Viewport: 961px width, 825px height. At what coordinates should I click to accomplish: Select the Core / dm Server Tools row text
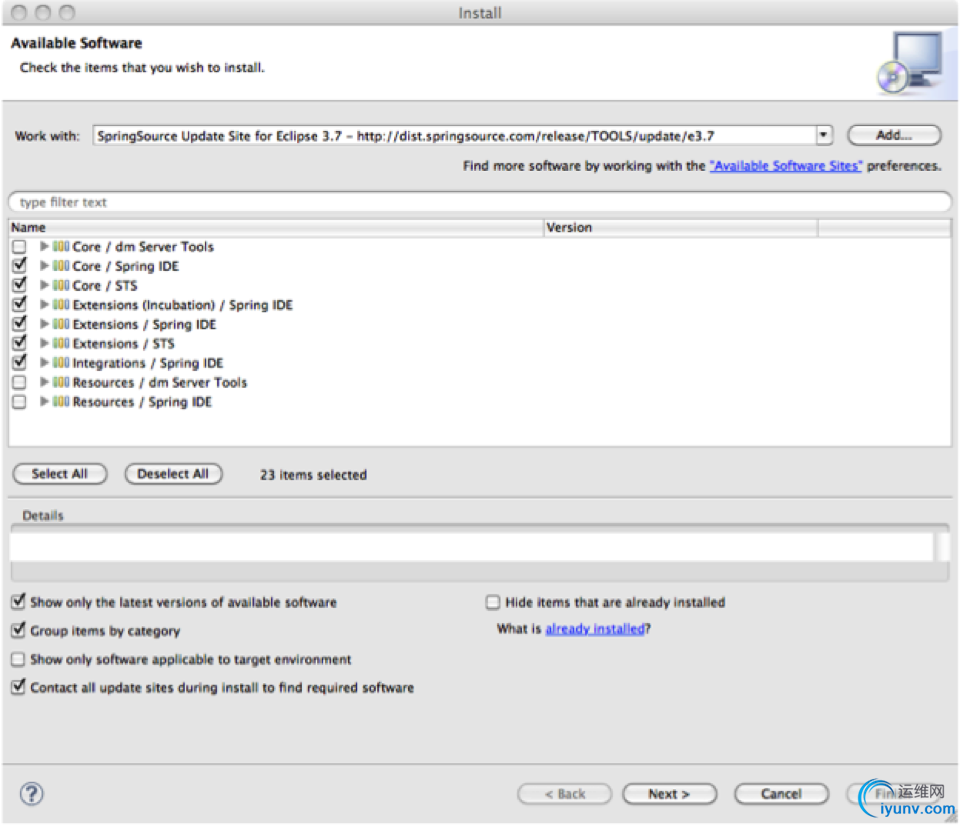click(x=143, y=246)
